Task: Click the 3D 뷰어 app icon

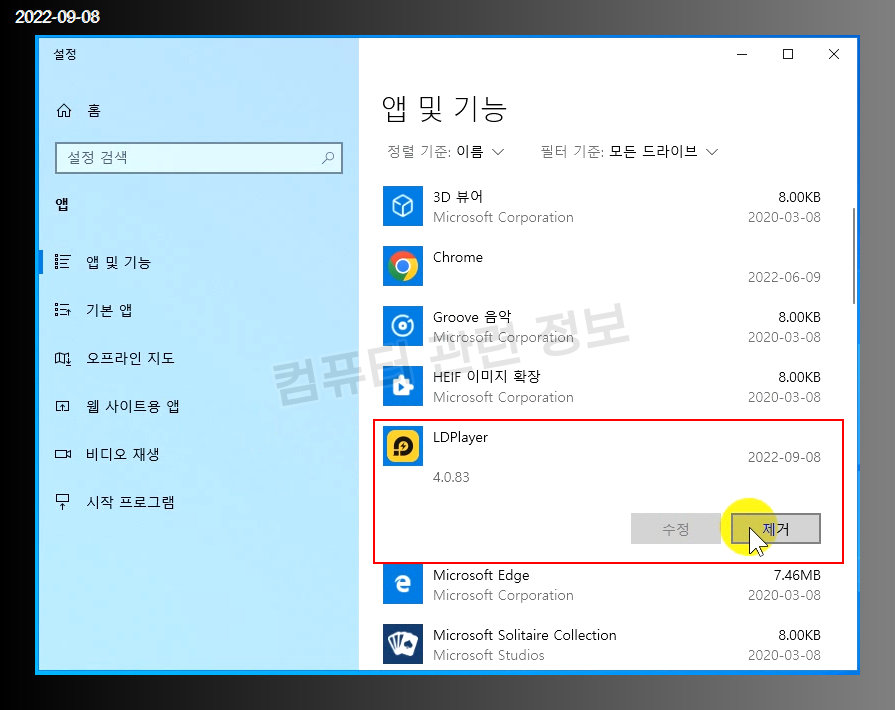Action: click(403, 206)
